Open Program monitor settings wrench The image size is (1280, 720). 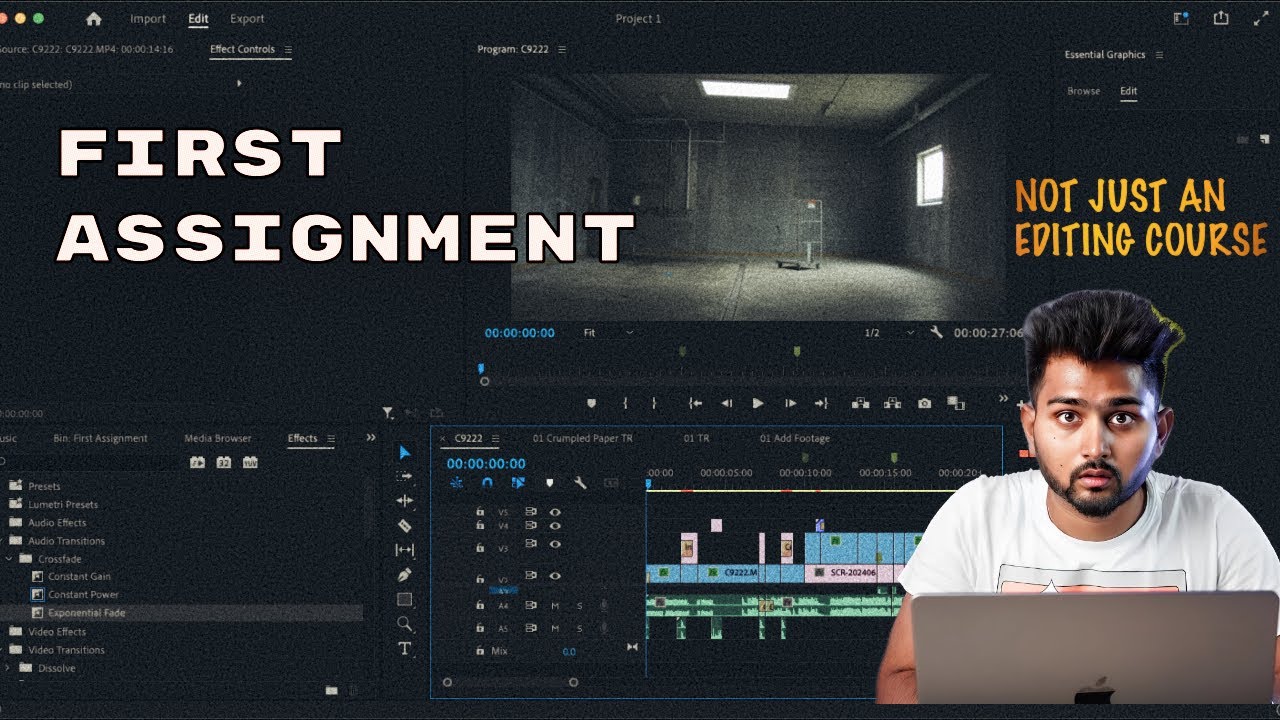click(936, 332)
